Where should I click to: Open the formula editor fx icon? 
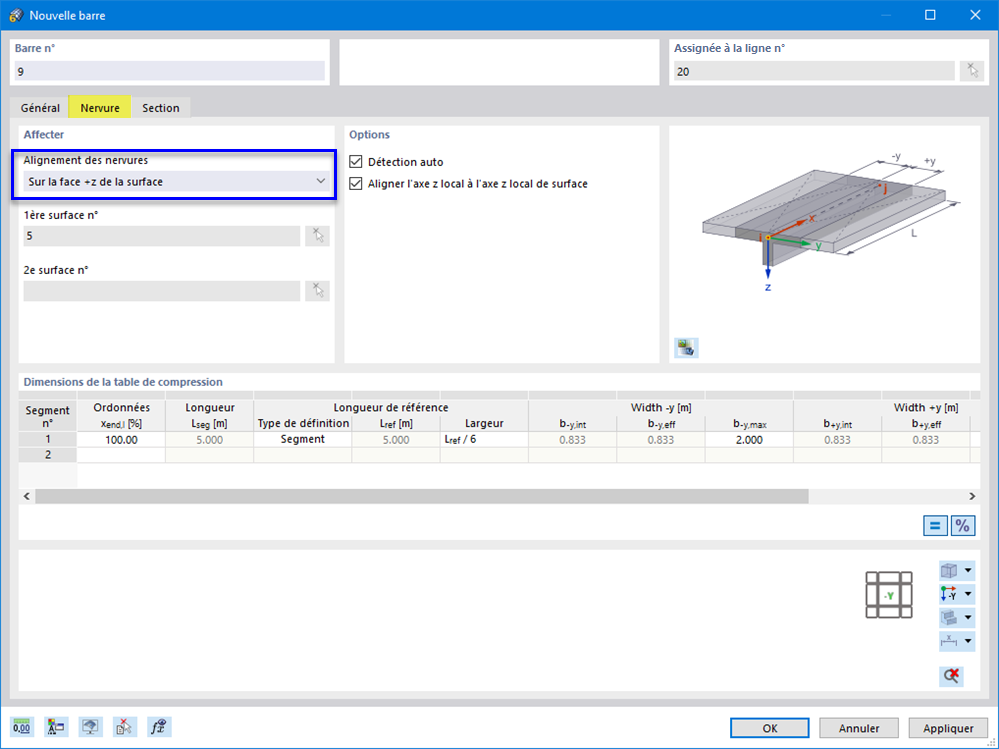[159, 727]
